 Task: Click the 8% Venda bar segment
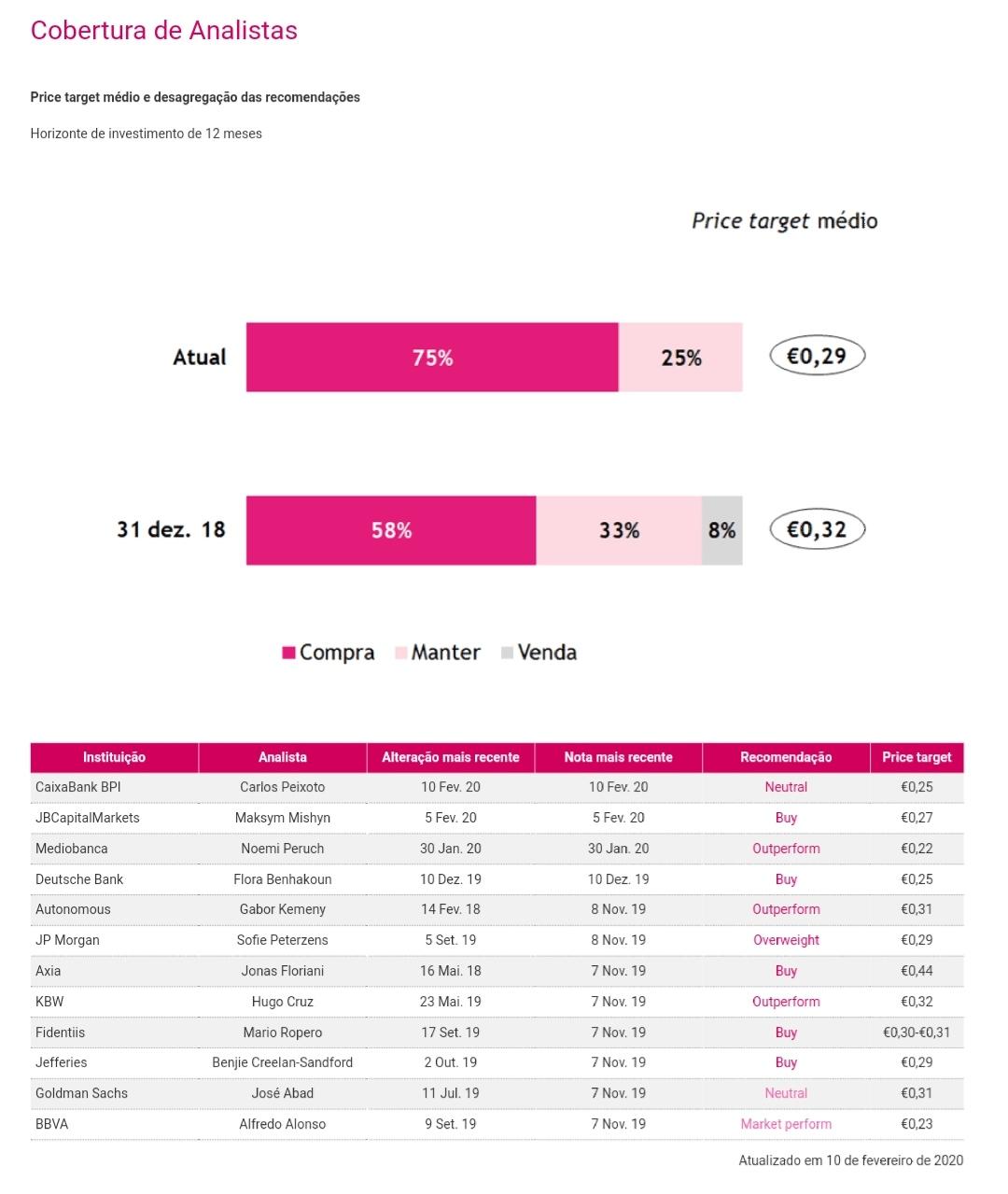[721, 530]
